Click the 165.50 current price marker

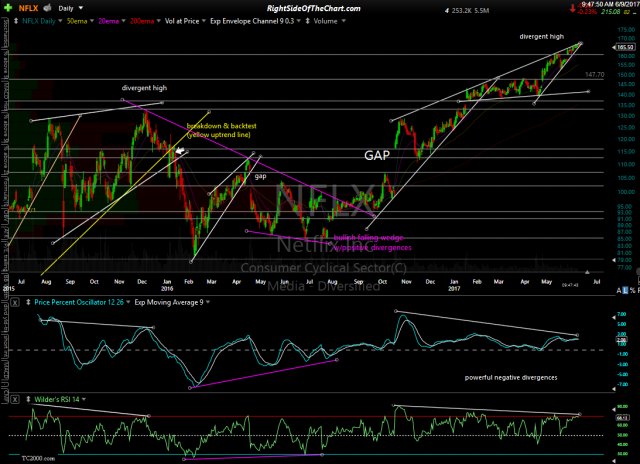pyautogui.click(x=625, y=47)
